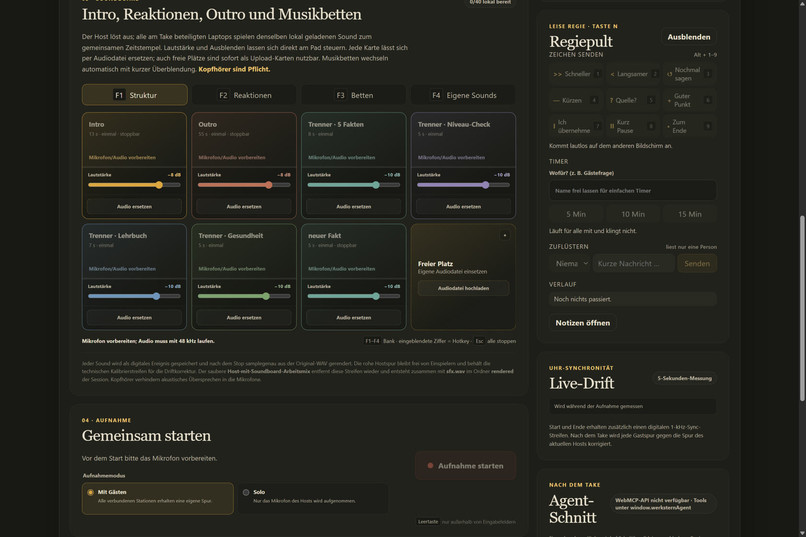Select Solo recording mode
The width and height of the screenshot is (806, 537).
click(312, 498)
